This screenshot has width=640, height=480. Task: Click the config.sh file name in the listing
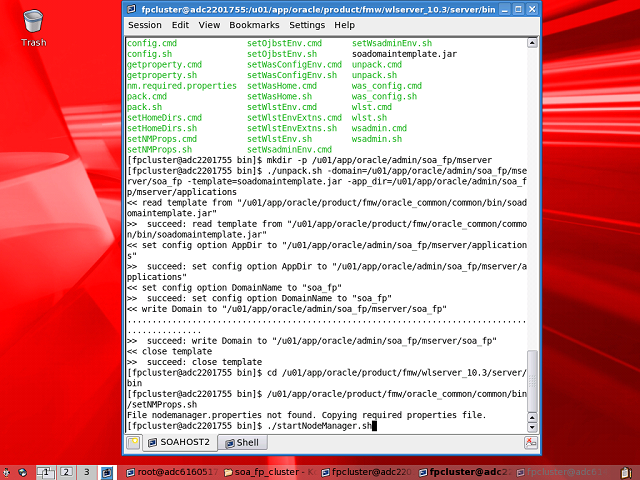pyautogui.click(x=149, y=54)
